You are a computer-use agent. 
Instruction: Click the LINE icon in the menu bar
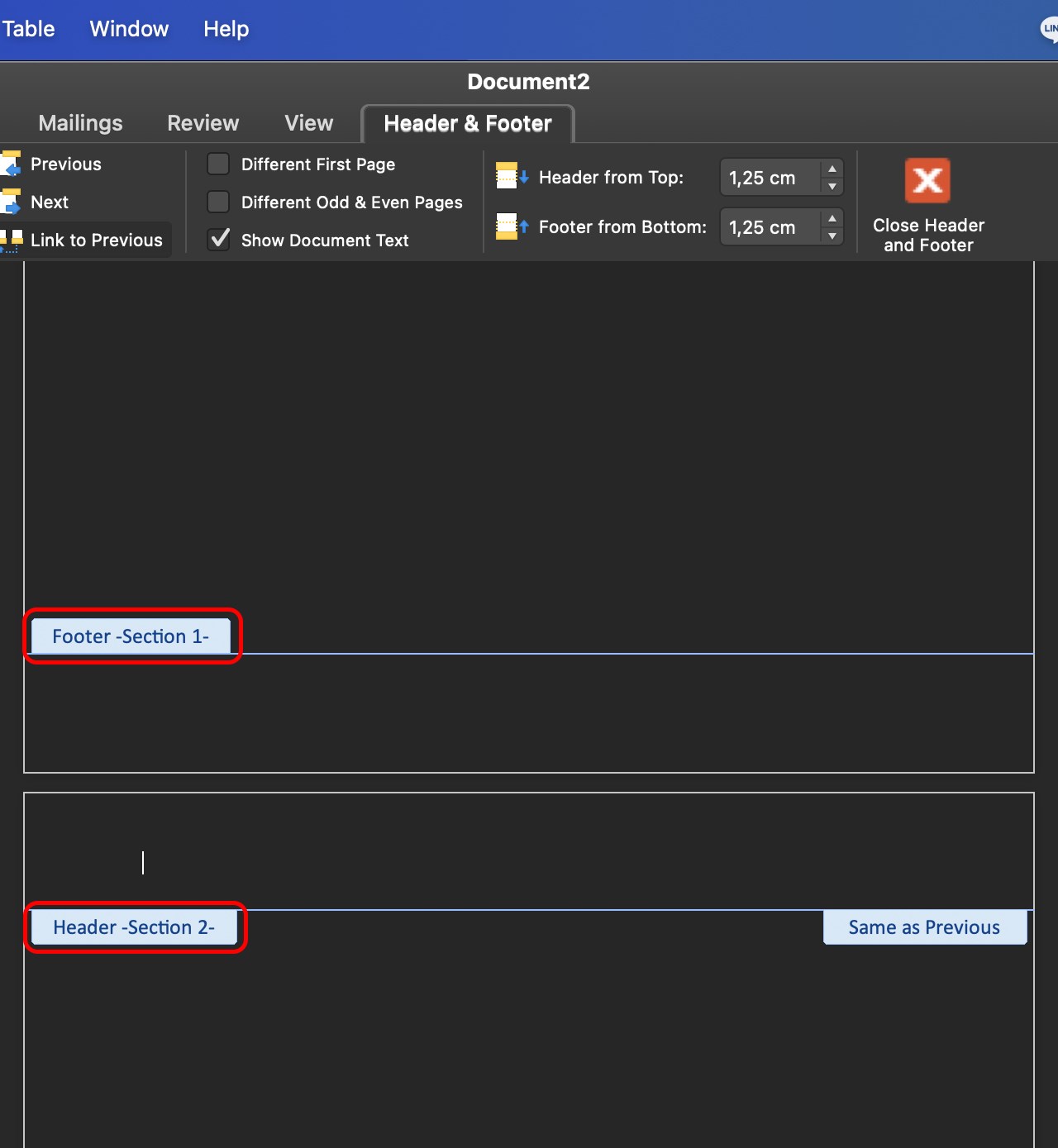1050,29
